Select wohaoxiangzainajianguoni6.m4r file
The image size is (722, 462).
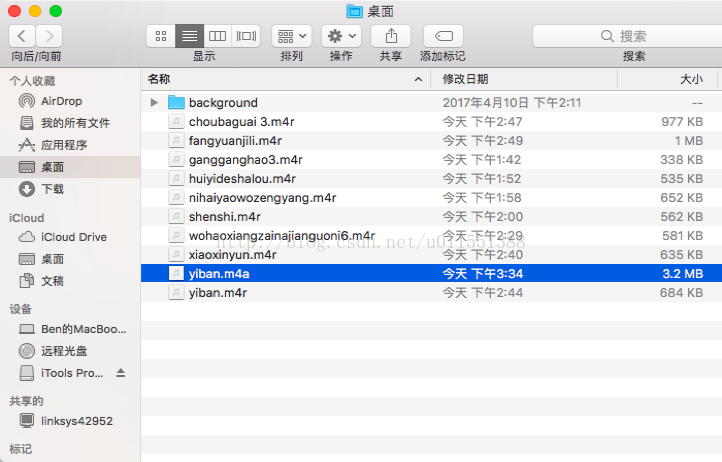tap(431, 235)
